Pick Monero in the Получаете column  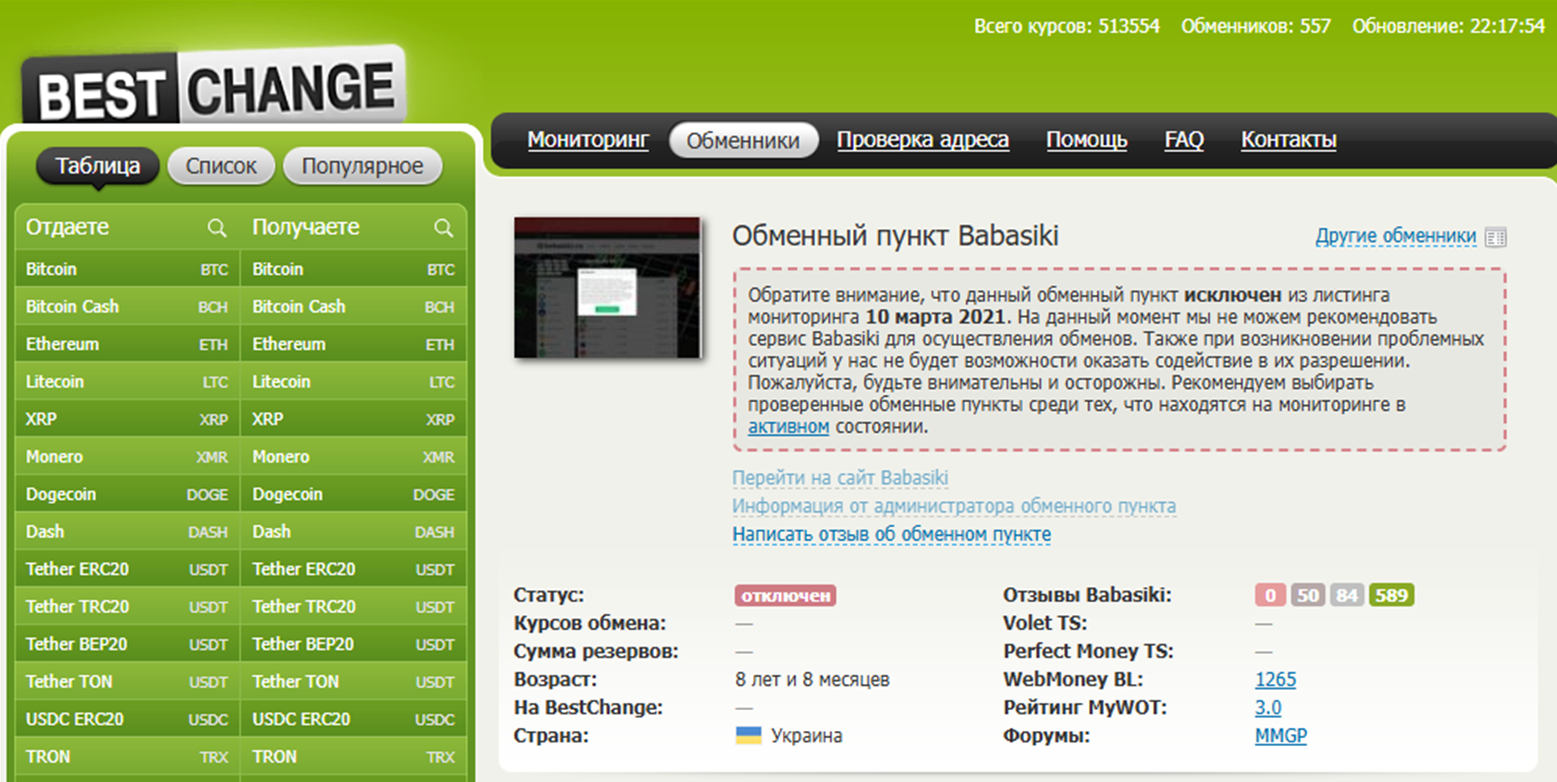(354, 457)
